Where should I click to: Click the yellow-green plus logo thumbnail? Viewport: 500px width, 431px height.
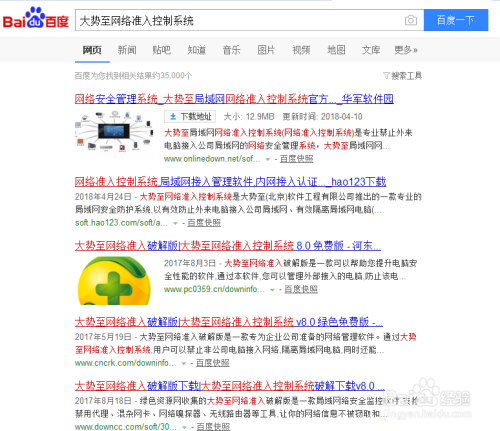[114, 280]
